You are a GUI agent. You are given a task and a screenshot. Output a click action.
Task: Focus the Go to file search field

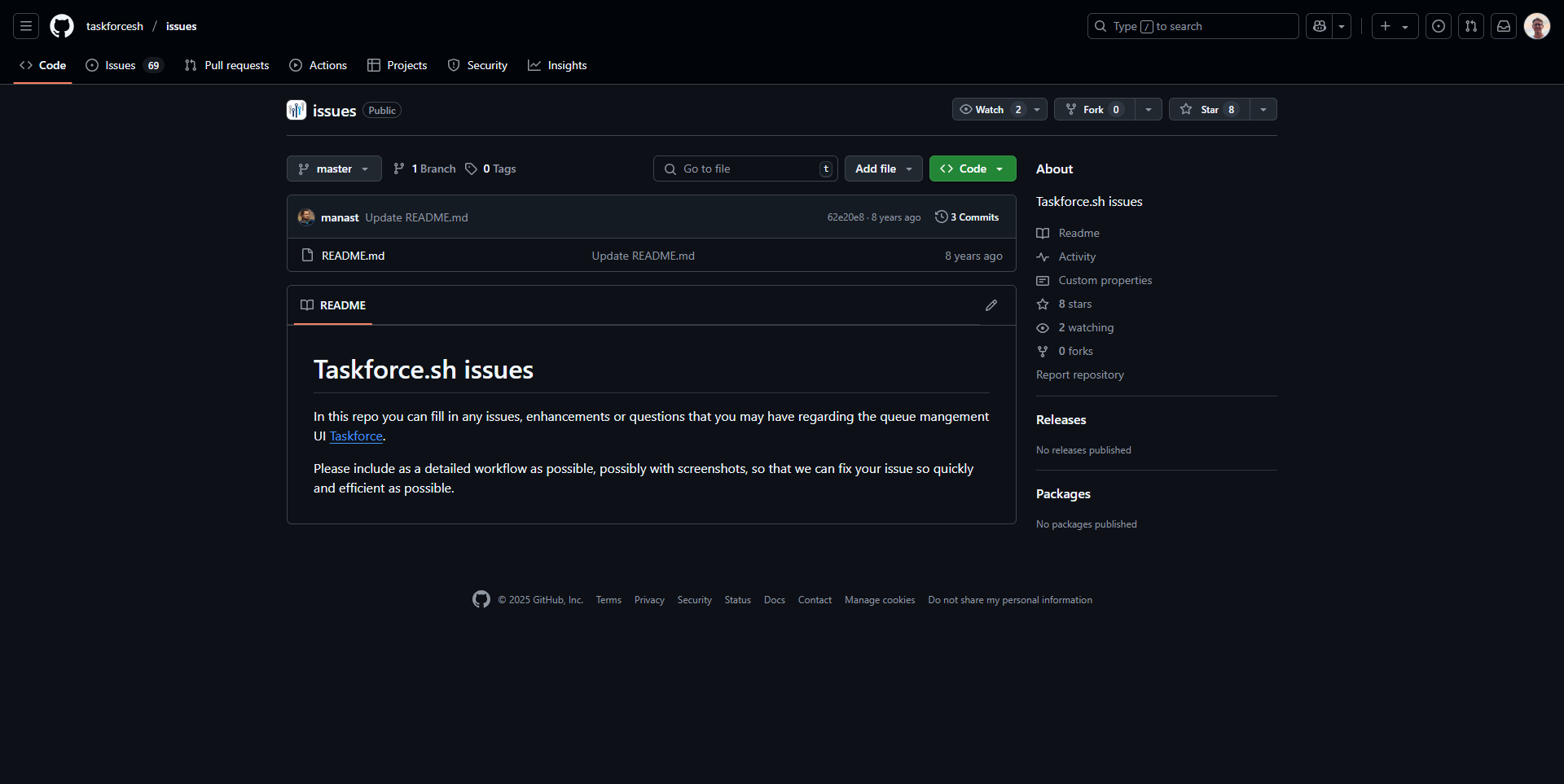coord(745,169)
